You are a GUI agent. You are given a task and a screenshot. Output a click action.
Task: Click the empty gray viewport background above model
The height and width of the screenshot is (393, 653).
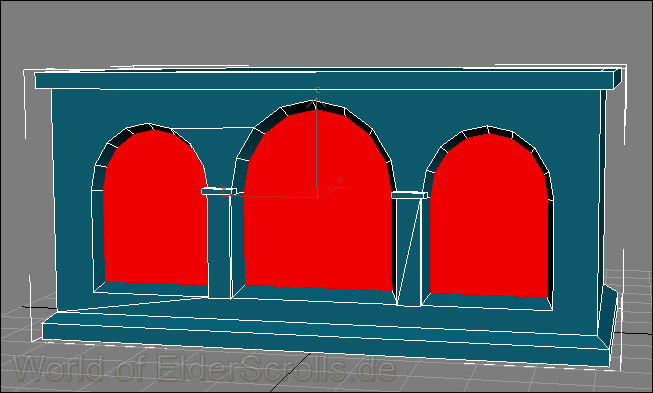[x=325, y=33]
